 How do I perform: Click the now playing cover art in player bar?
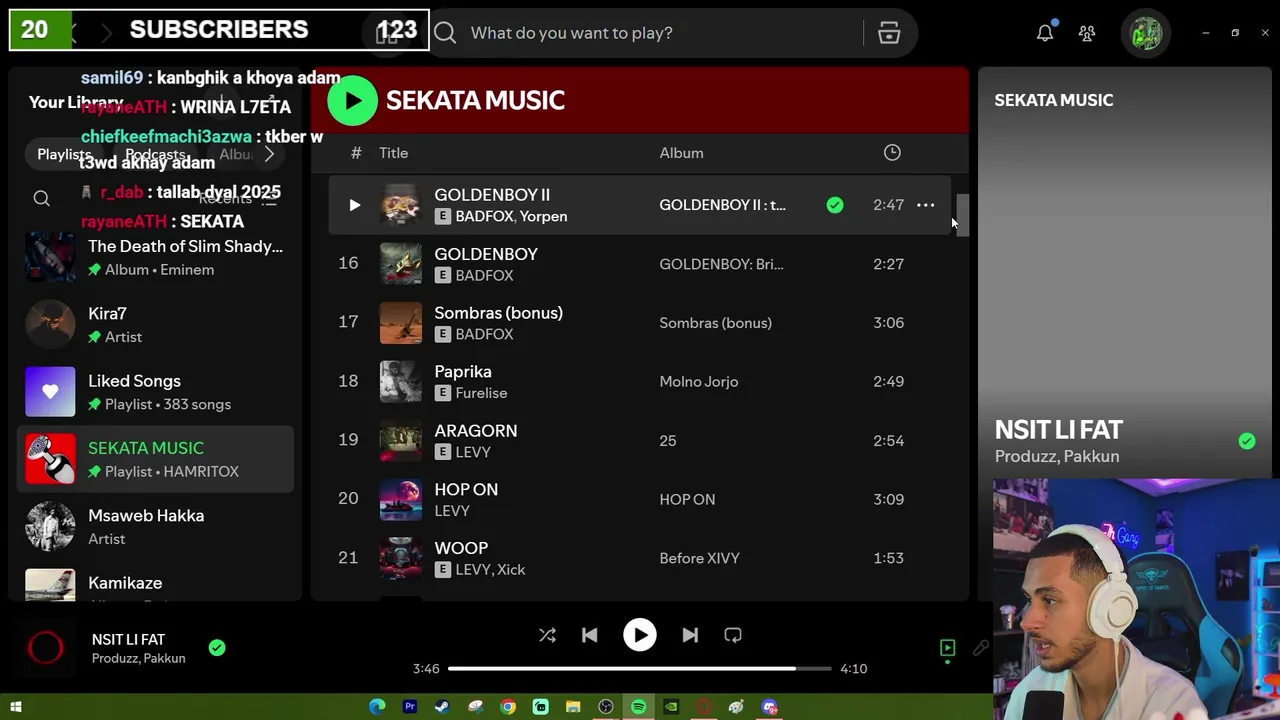click(x=46, y=648)
